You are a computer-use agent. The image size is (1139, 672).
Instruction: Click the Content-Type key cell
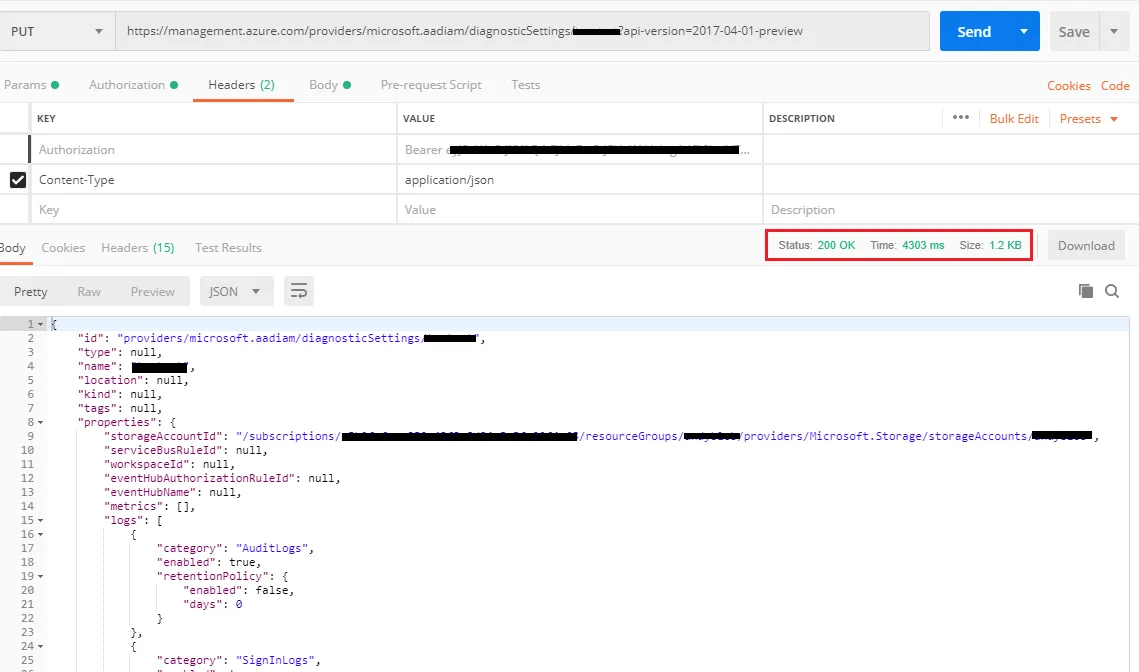(214, 179)
